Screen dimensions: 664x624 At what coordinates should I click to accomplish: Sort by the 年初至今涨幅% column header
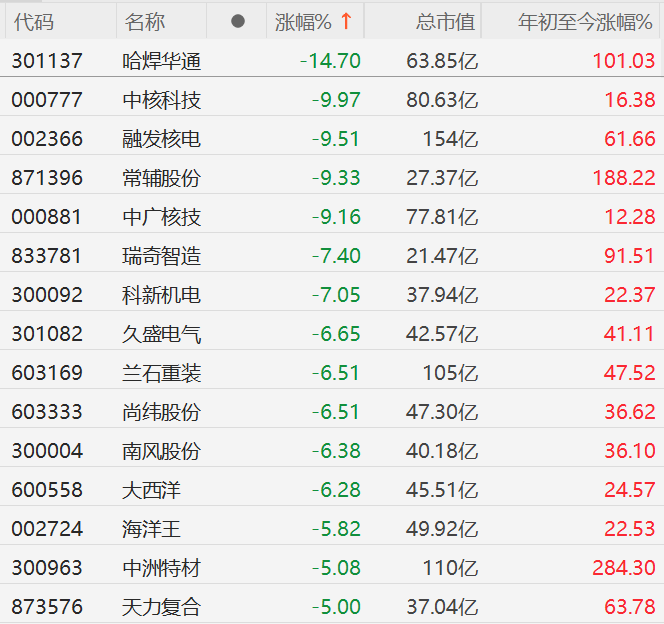tap(585, 22)
